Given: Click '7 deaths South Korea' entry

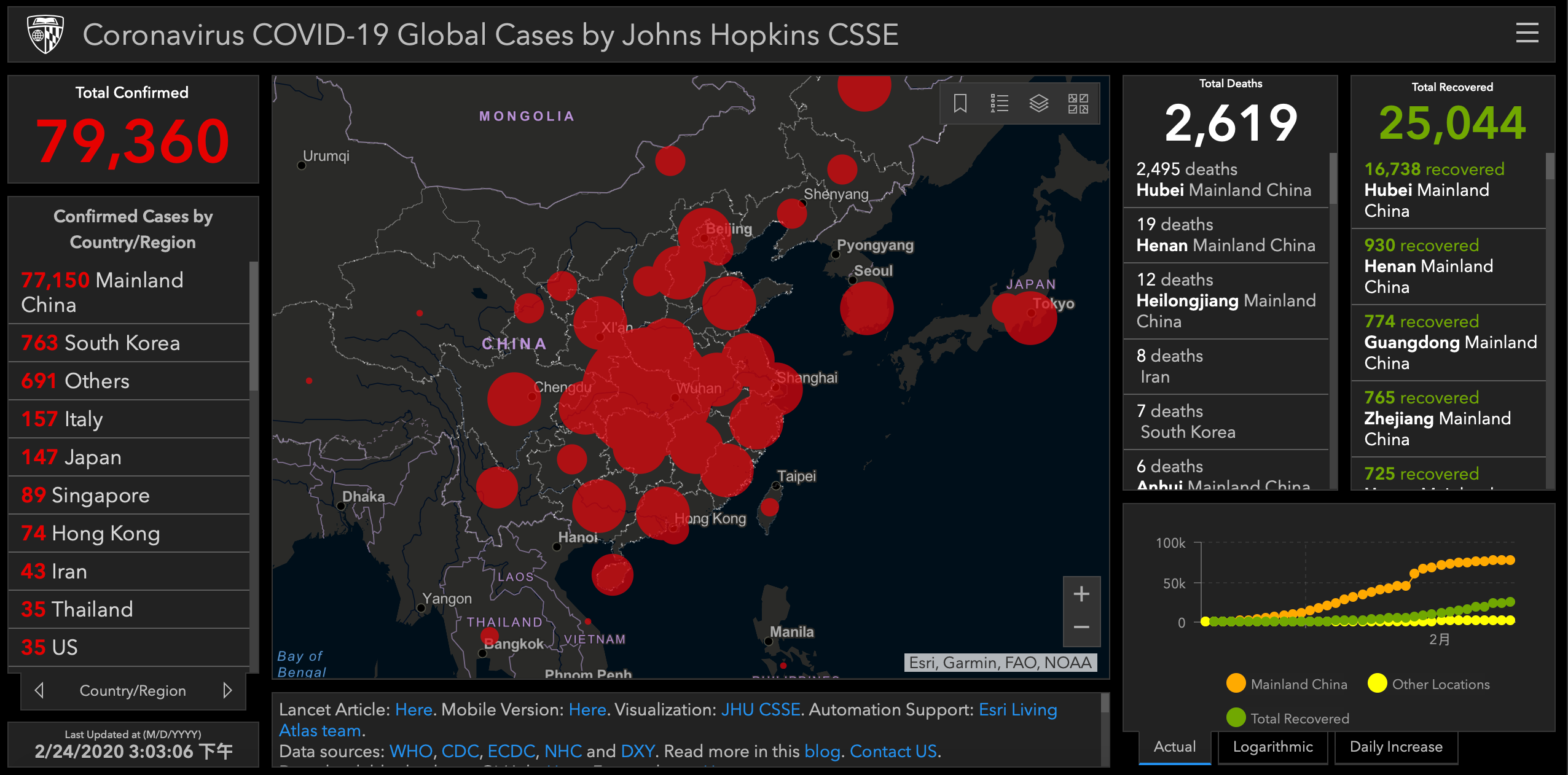Looking at the screenshot, I should [x=1226, y=421].
